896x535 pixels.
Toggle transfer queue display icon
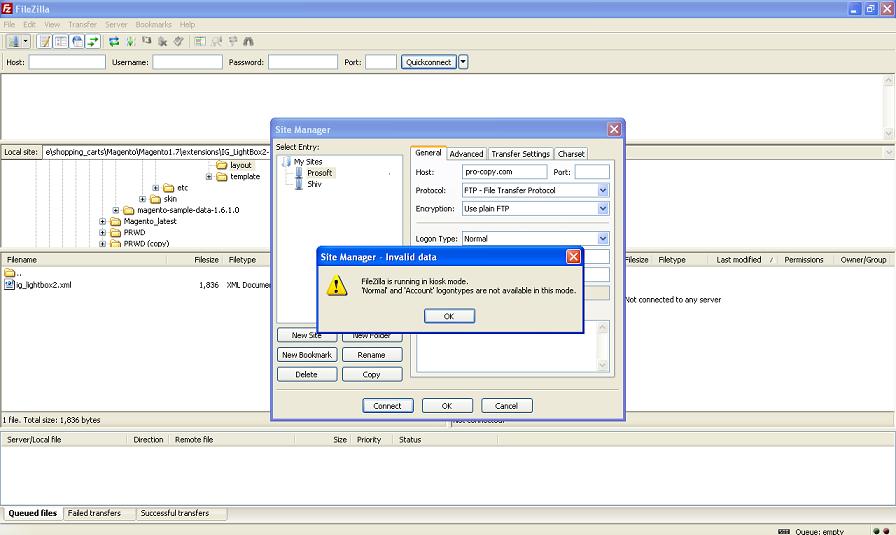tap(93, 41)
